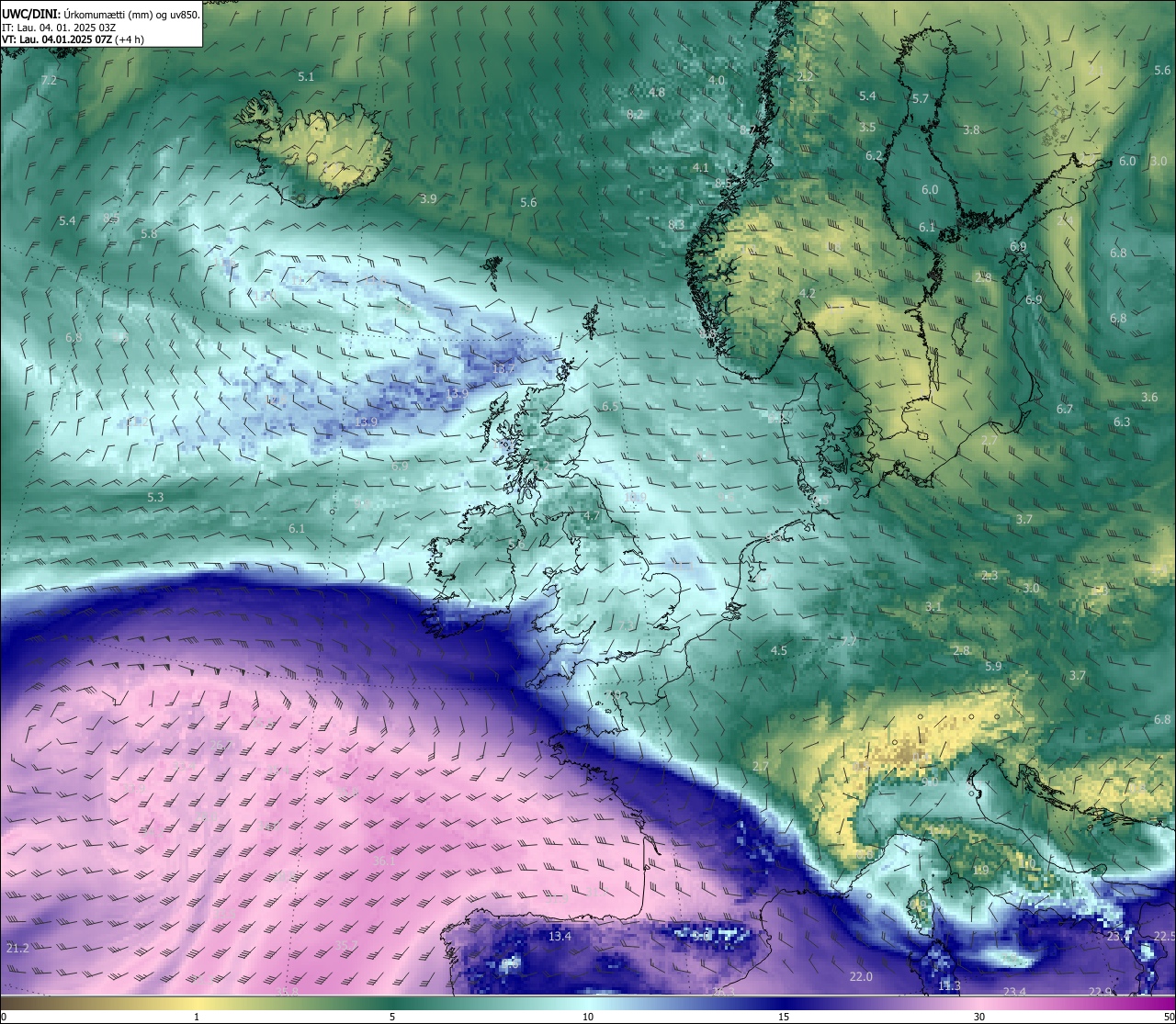Click the 5.9 value over central Europe
1176x1024 pixels.
[993, 667]
